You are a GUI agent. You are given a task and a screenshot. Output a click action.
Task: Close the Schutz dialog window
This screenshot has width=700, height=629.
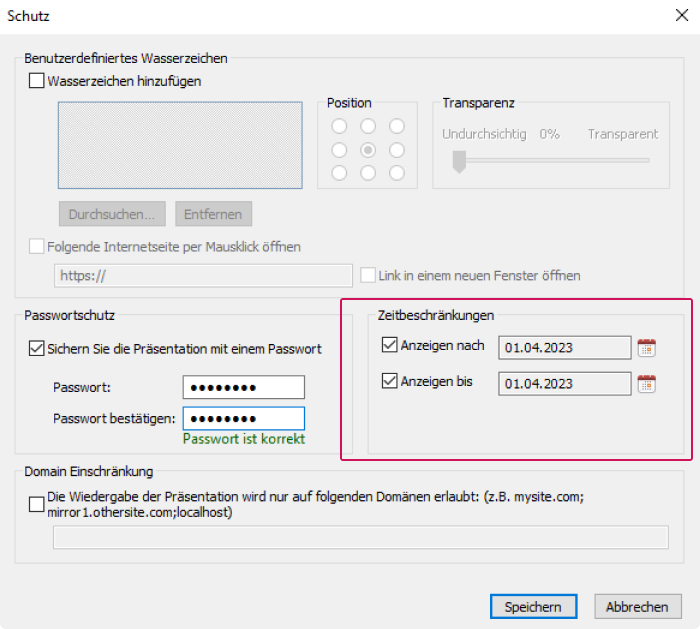click(682, 16)
